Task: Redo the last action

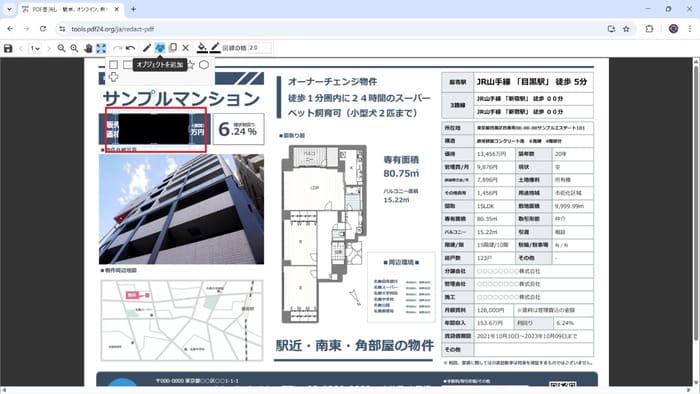Action: click(x=117, y=48)
